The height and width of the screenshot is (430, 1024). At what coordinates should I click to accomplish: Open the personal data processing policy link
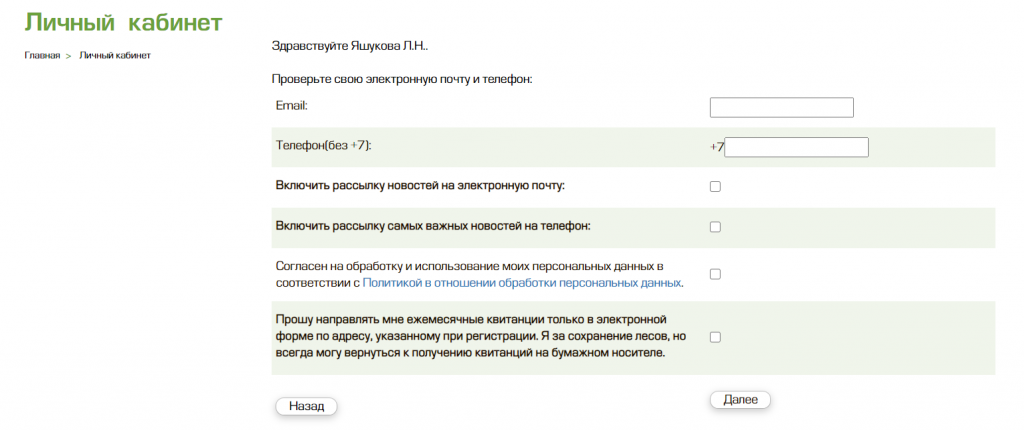tap(522, 283)
